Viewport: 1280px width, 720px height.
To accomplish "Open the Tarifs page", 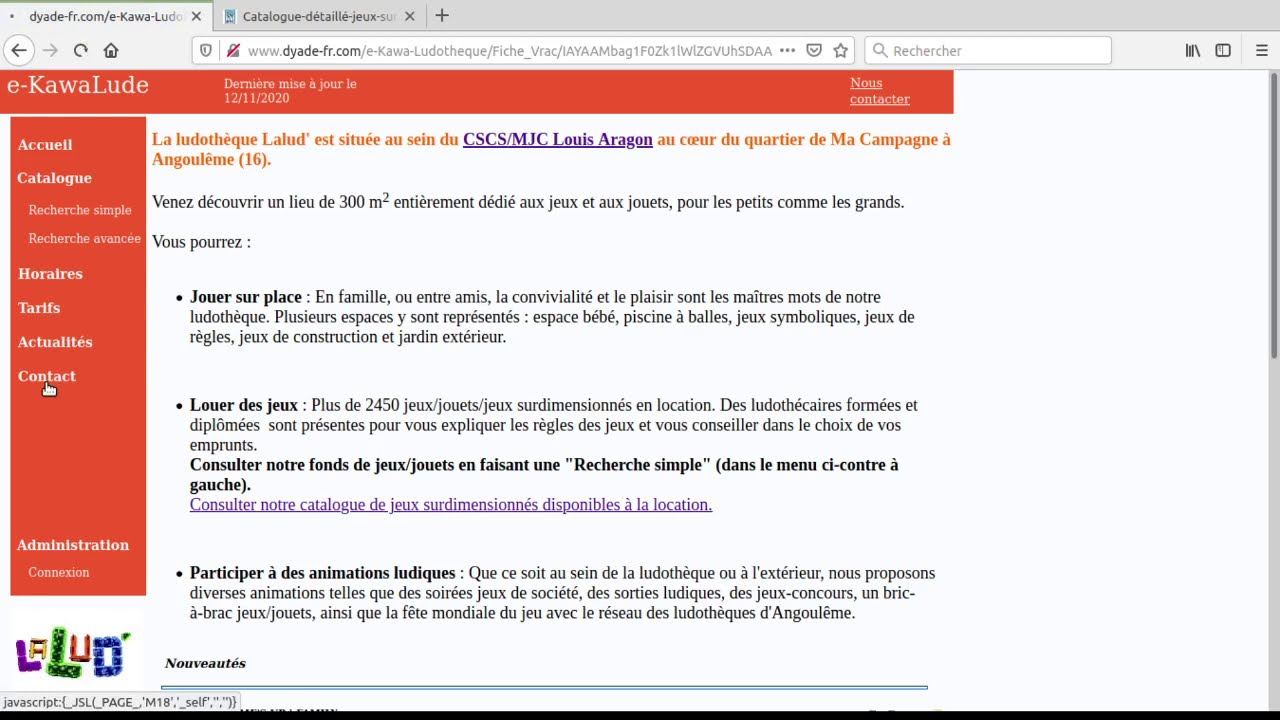I will pos(39,308).
